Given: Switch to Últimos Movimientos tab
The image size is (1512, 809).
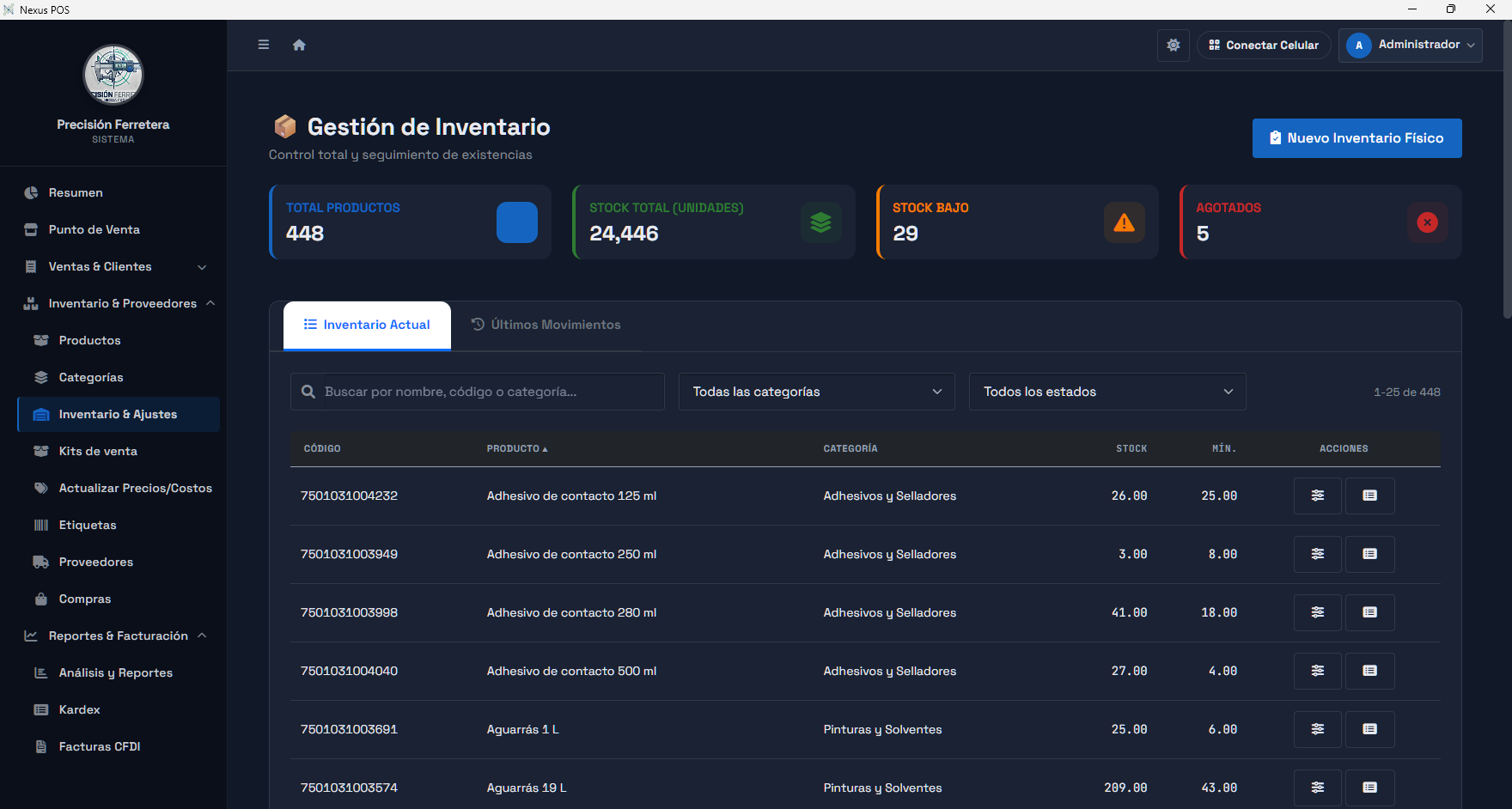Looking at the screenshot, I should [x=546, y=325].
